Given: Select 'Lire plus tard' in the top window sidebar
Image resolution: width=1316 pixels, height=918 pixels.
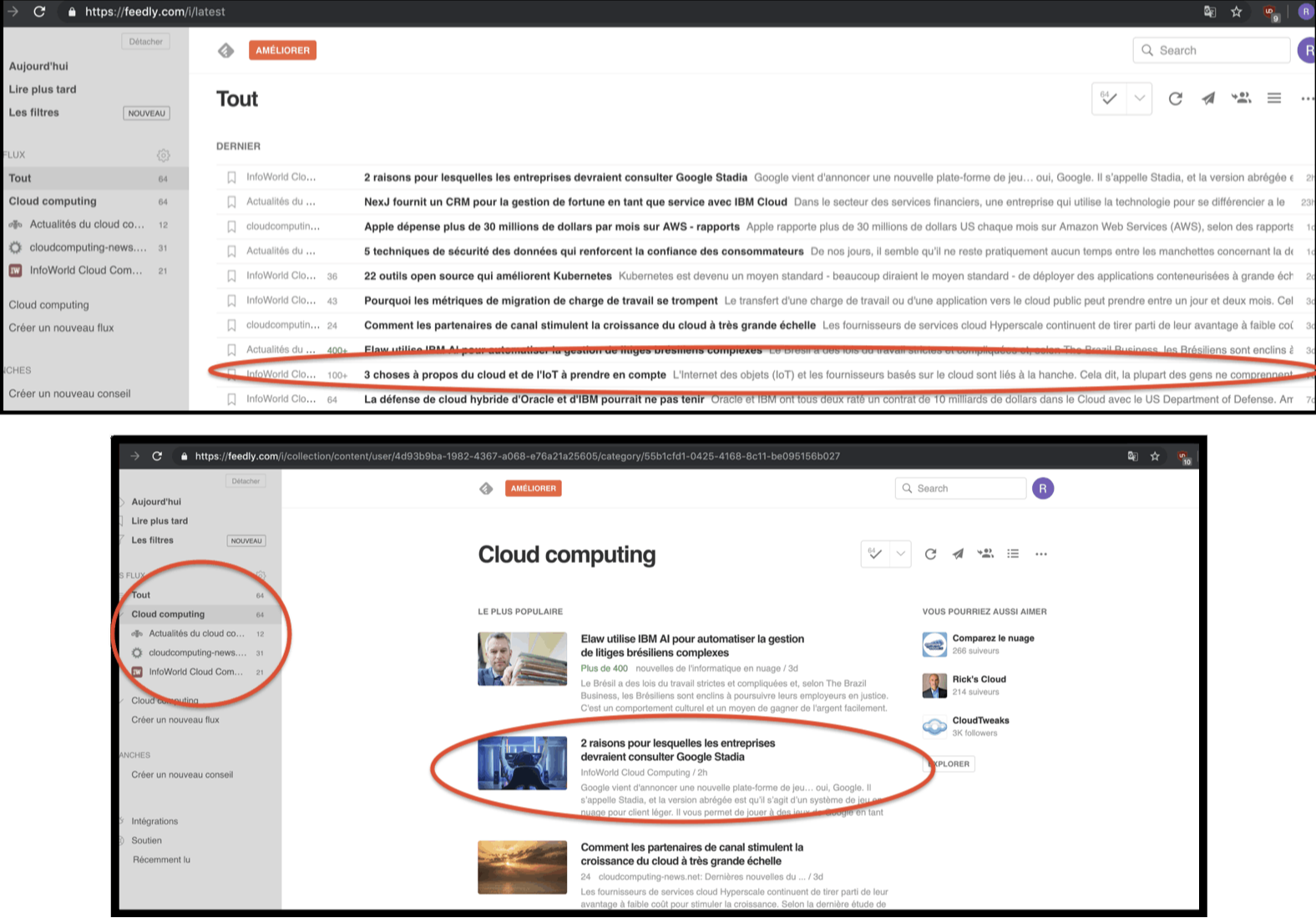Looking at the screenshot, I should point(43,89).
